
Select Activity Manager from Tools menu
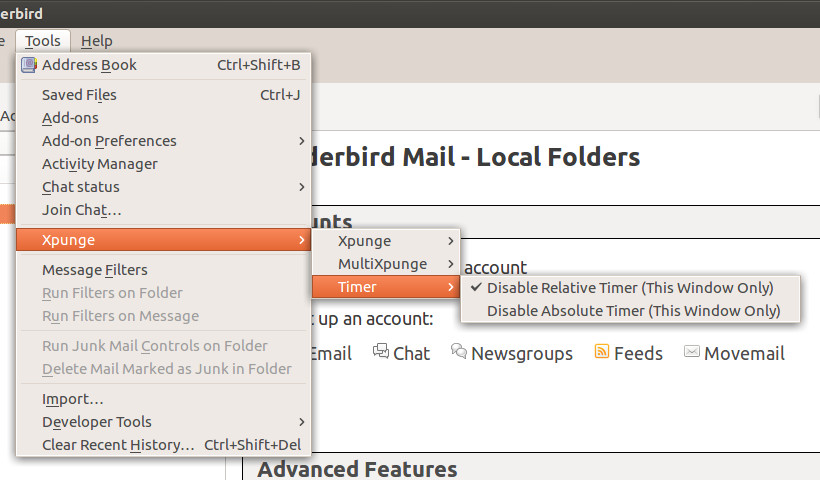[x=100, y=164]
